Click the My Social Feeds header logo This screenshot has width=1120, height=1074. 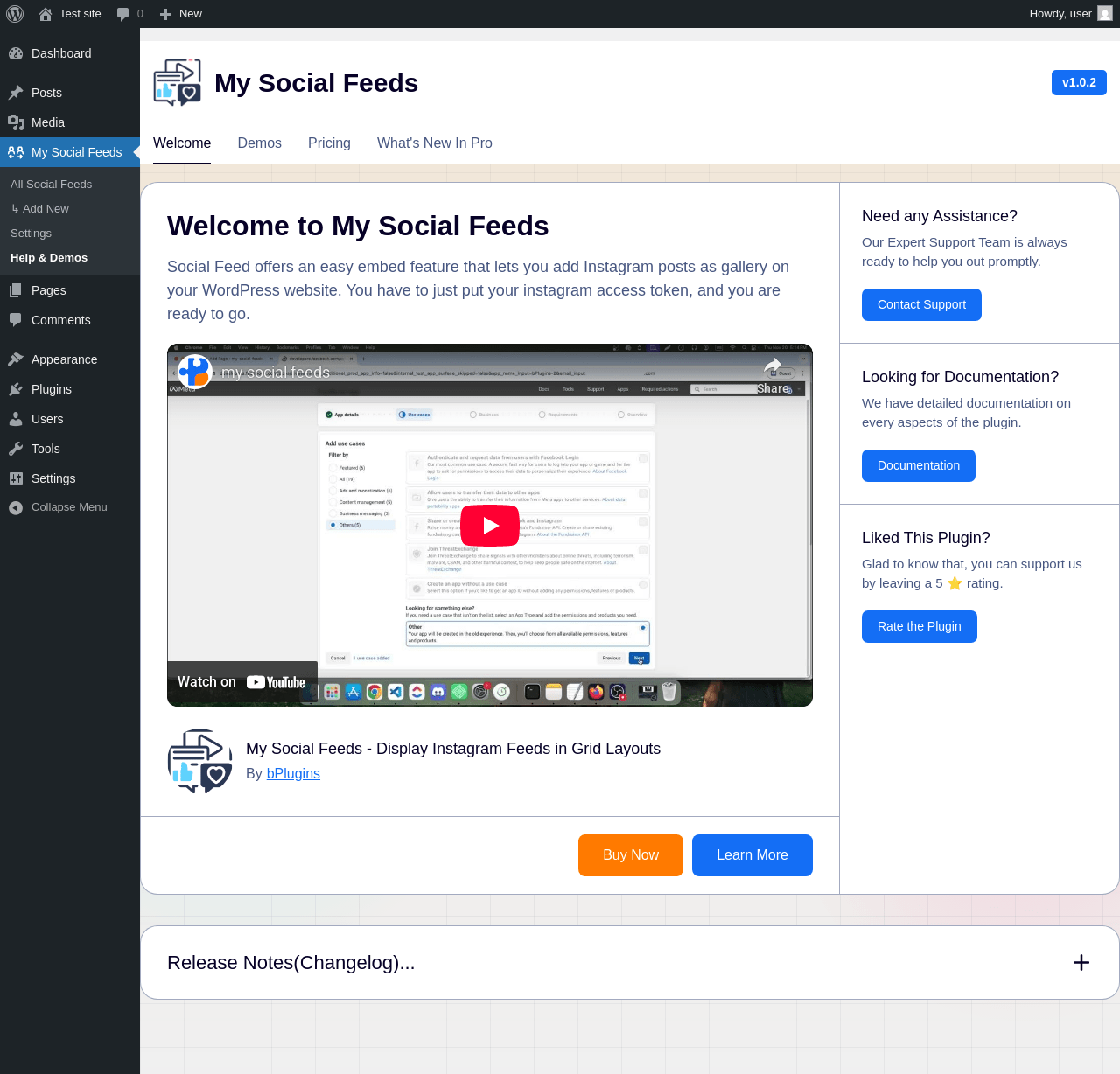point(178,83)
